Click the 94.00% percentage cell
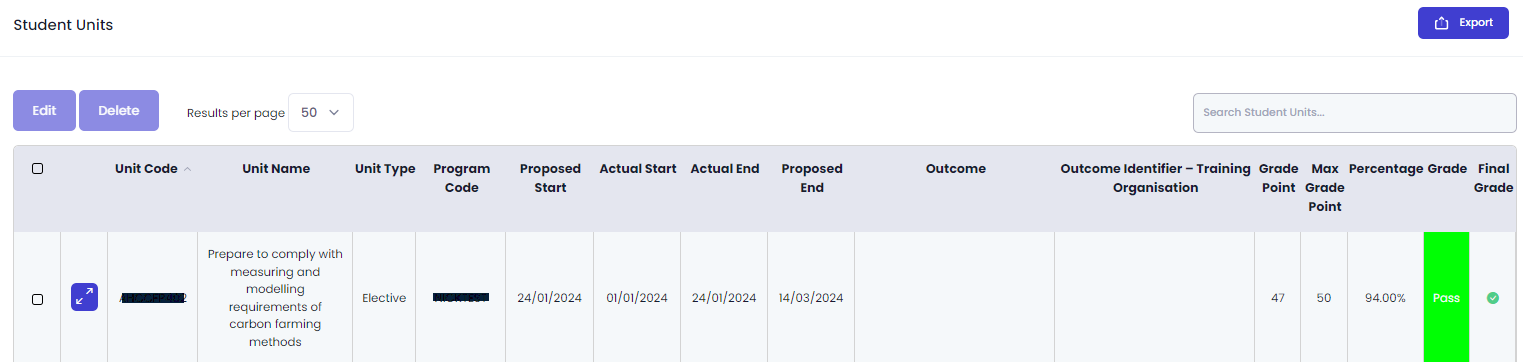This screenshot has width=1523, height=362. (x=1385, y=298)
